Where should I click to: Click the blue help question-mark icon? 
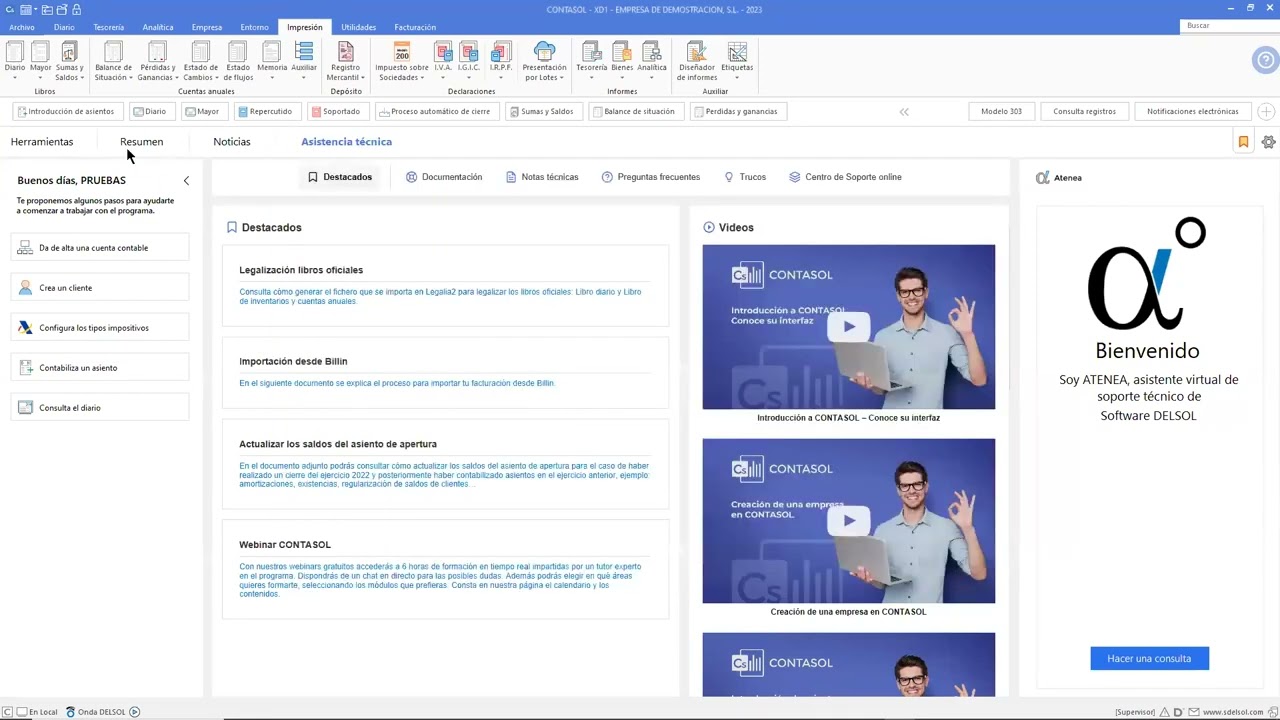point(1265,60)
